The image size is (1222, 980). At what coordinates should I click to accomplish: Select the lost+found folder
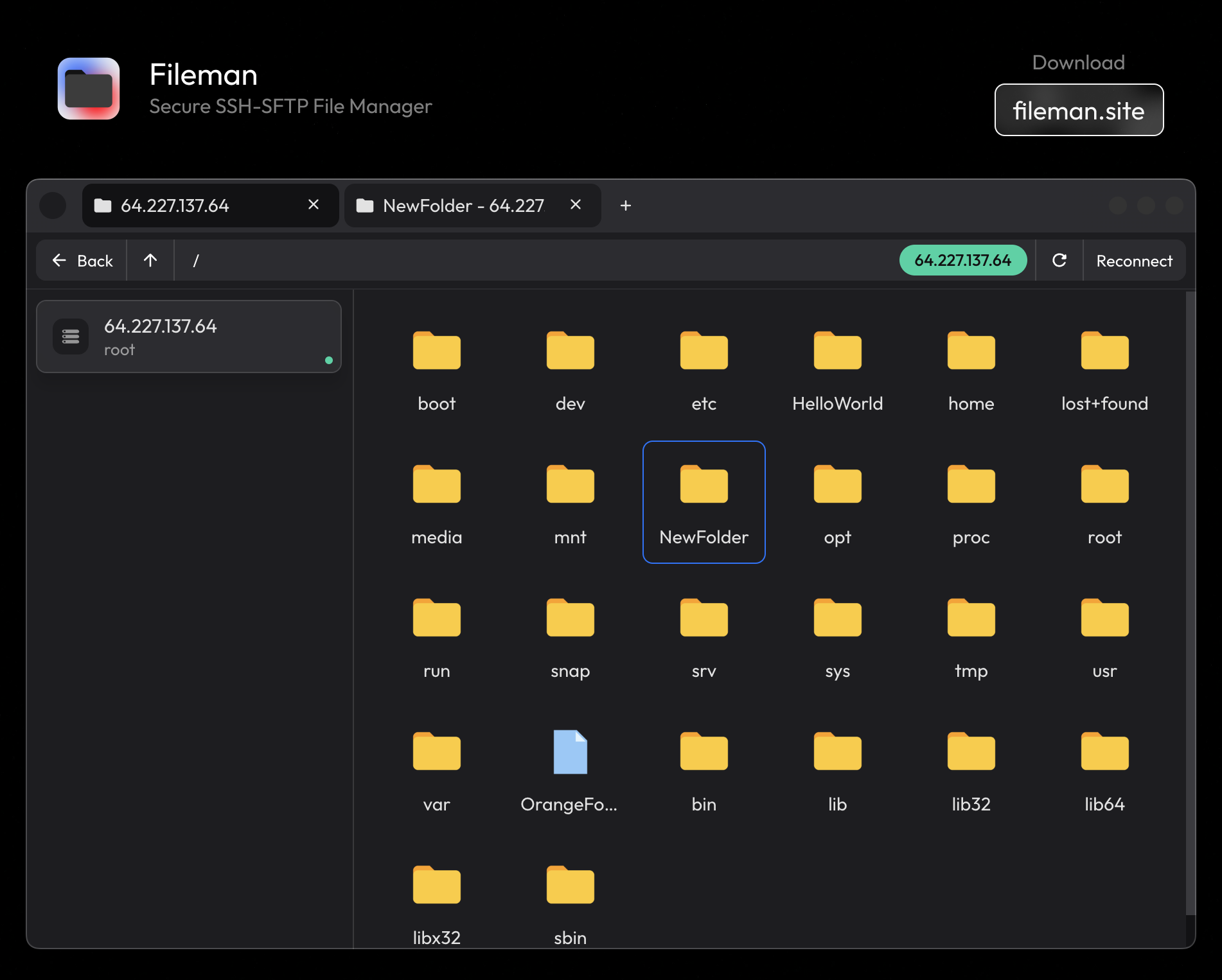(1105, 369)
